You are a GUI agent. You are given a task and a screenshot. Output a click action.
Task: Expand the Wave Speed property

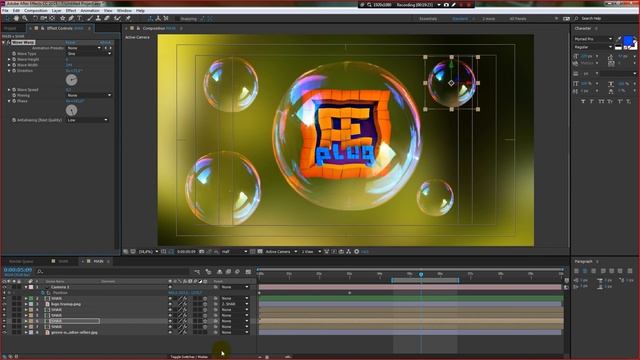[x=9, y=89]
